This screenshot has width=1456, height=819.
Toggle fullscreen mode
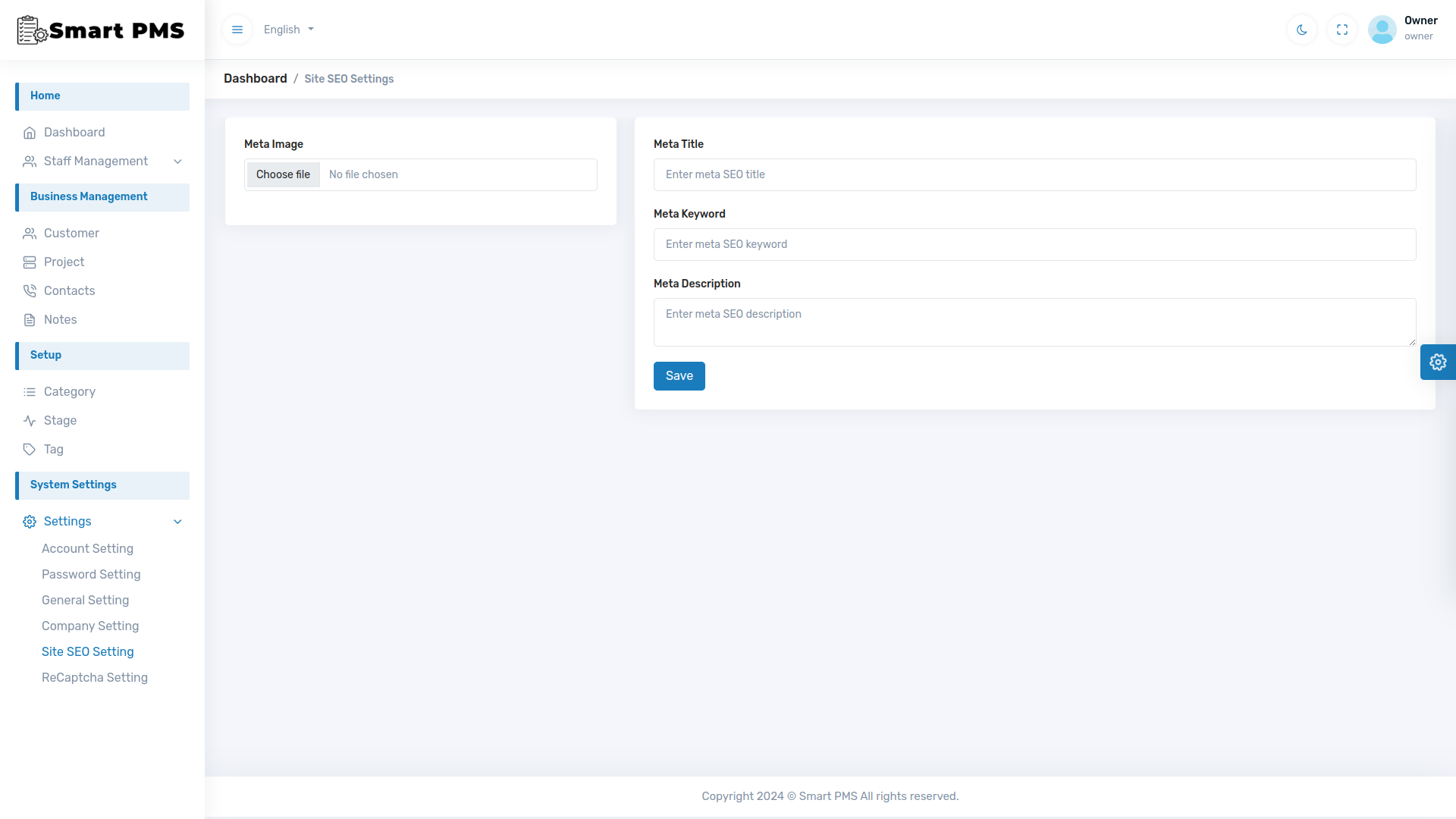click(1341, 30)
